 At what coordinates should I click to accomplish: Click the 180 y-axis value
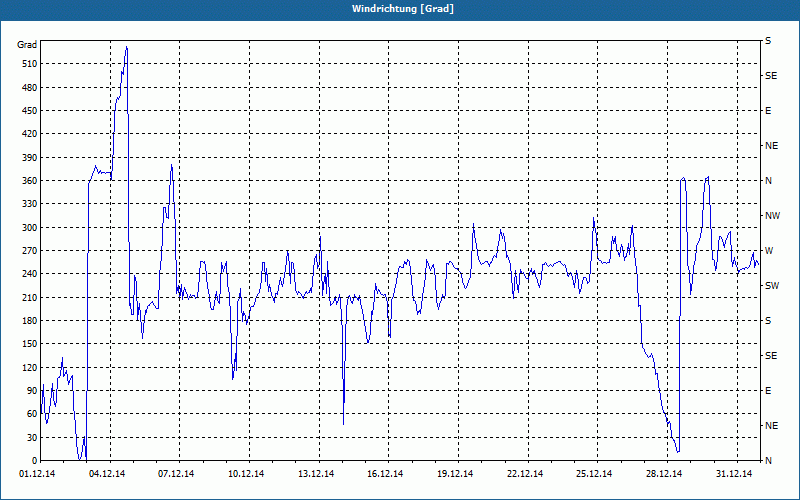coord(31,321)
